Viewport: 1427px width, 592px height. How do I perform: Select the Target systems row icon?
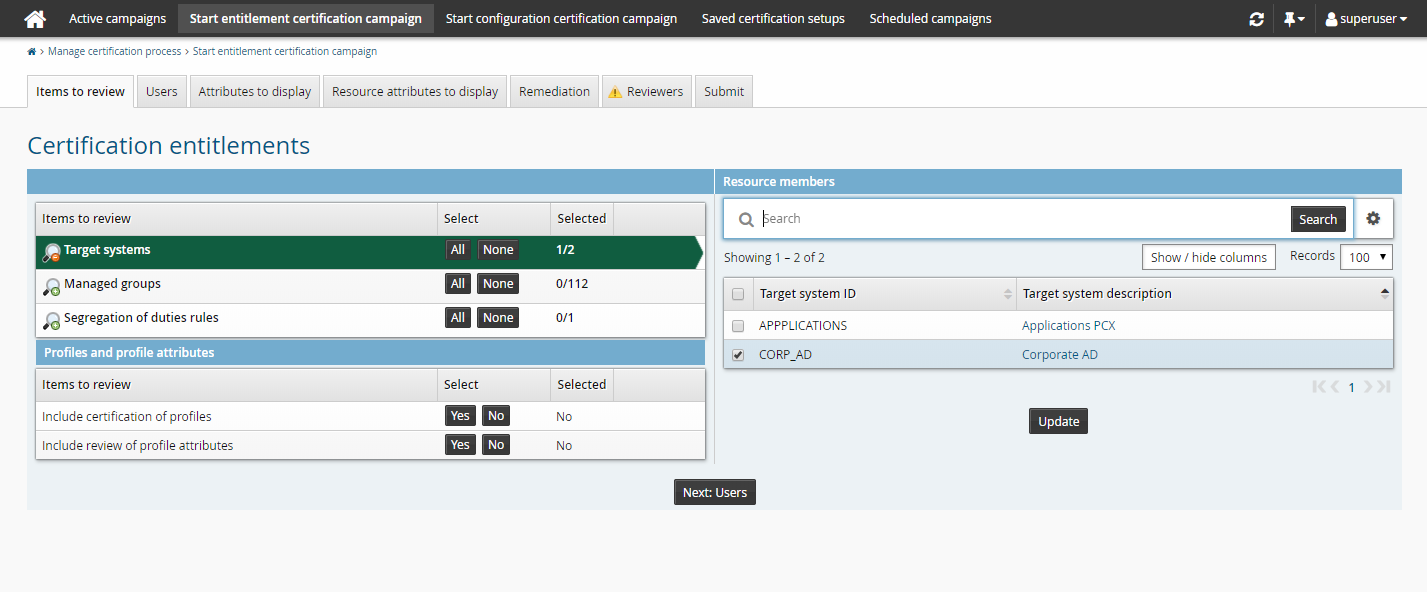pos(52,253)
